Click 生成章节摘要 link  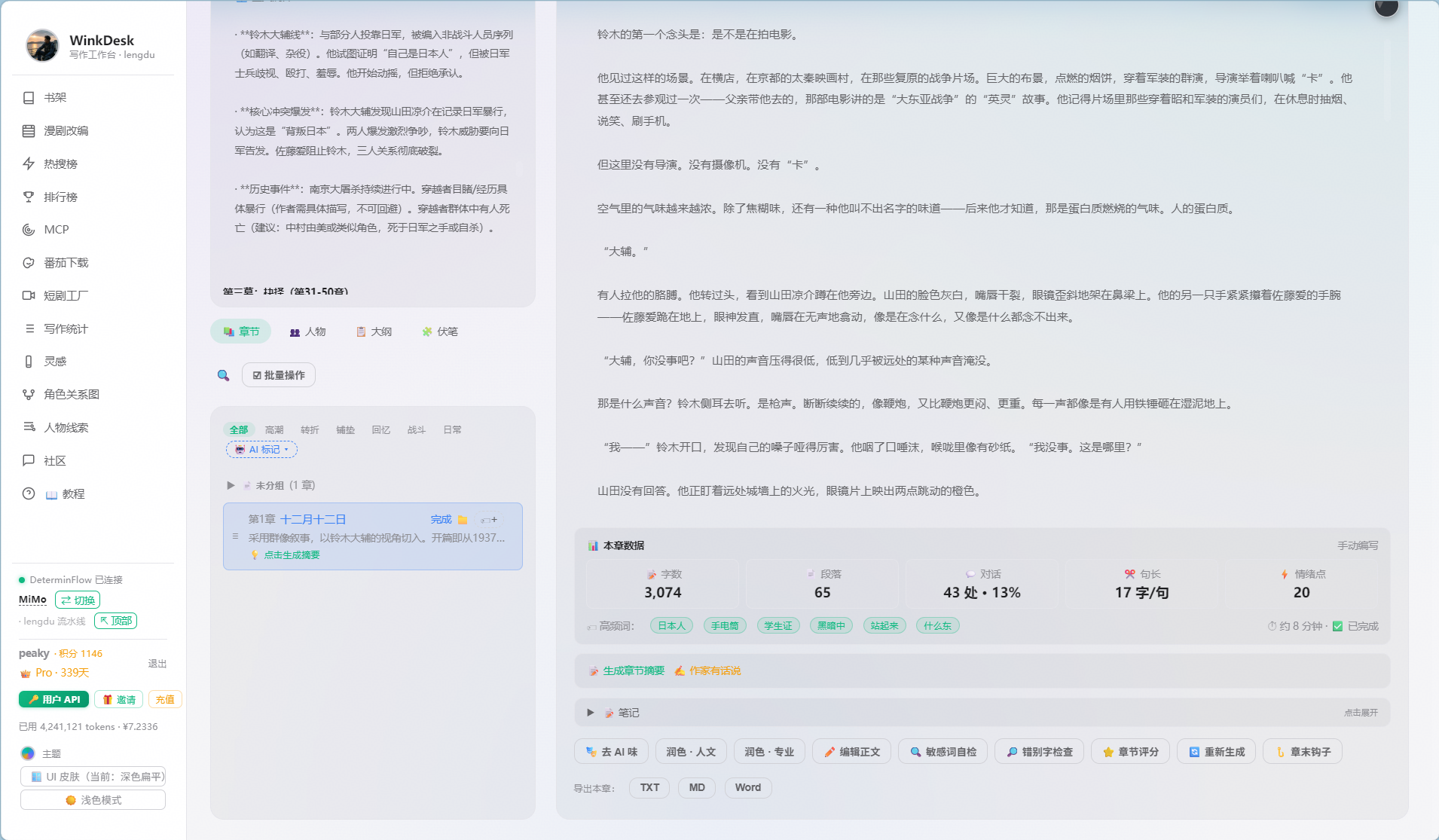[x=627, y=670]
